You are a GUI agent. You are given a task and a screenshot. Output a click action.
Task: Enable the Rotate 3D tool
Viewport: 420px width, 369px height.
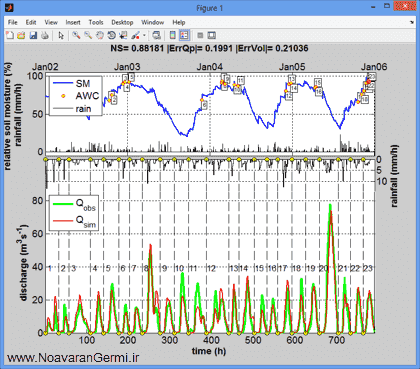111,35
